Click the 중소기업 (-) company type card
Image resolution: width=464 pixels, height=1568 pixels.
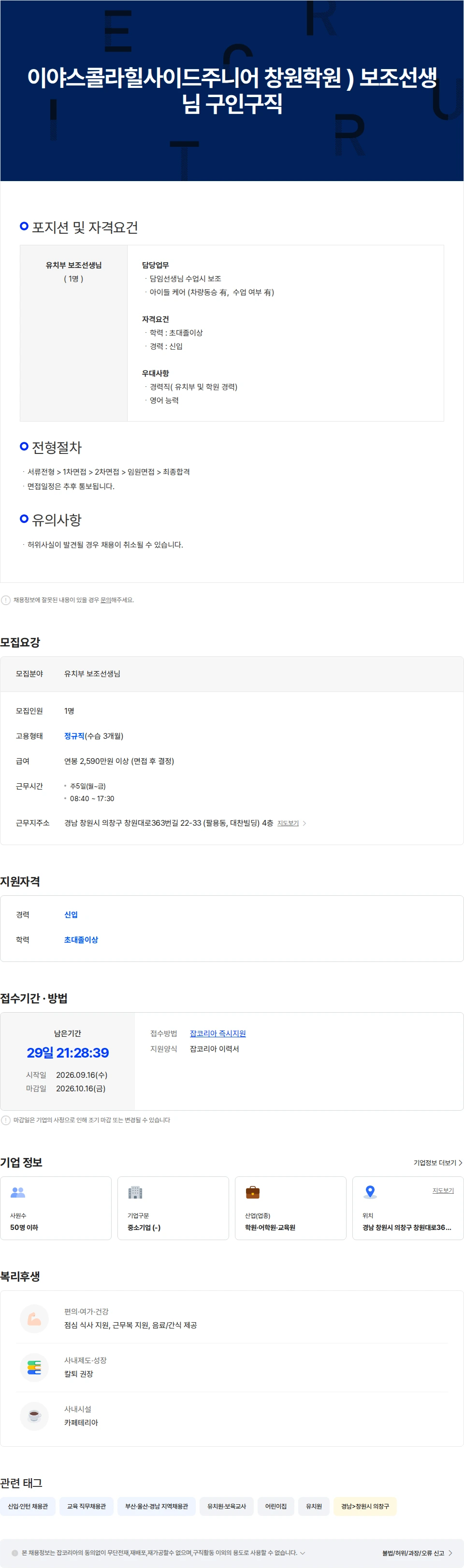173,1208
